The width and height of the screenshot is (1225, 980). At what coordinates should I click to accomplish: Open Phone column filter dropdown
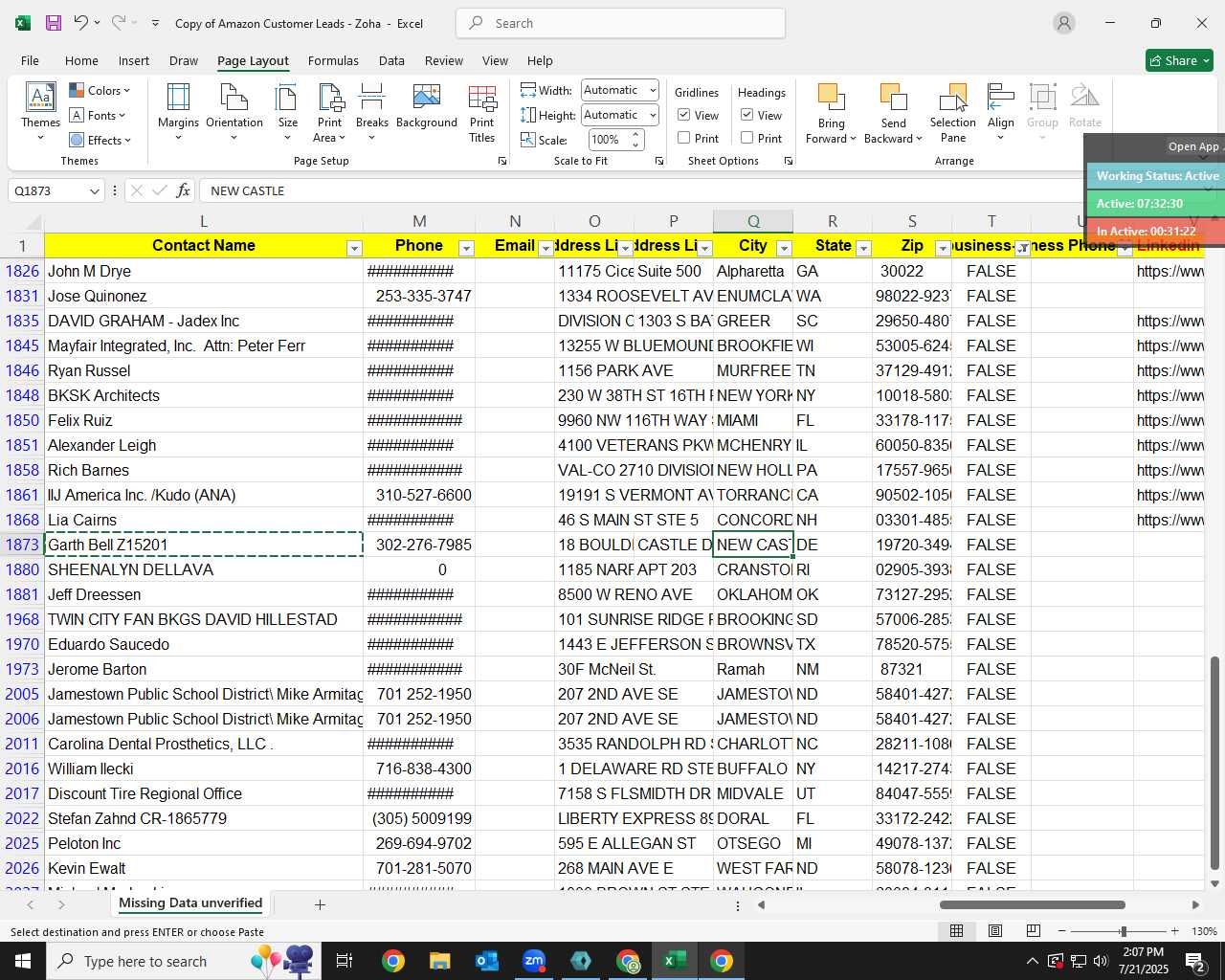466,248
